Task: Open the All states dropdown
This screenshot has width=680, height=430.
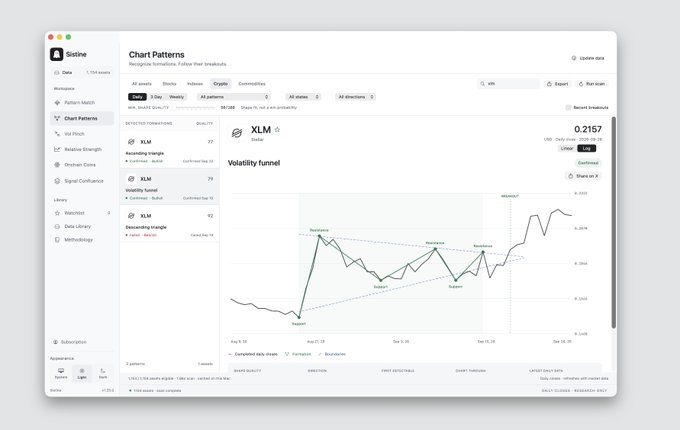Action: click(304, 97)
